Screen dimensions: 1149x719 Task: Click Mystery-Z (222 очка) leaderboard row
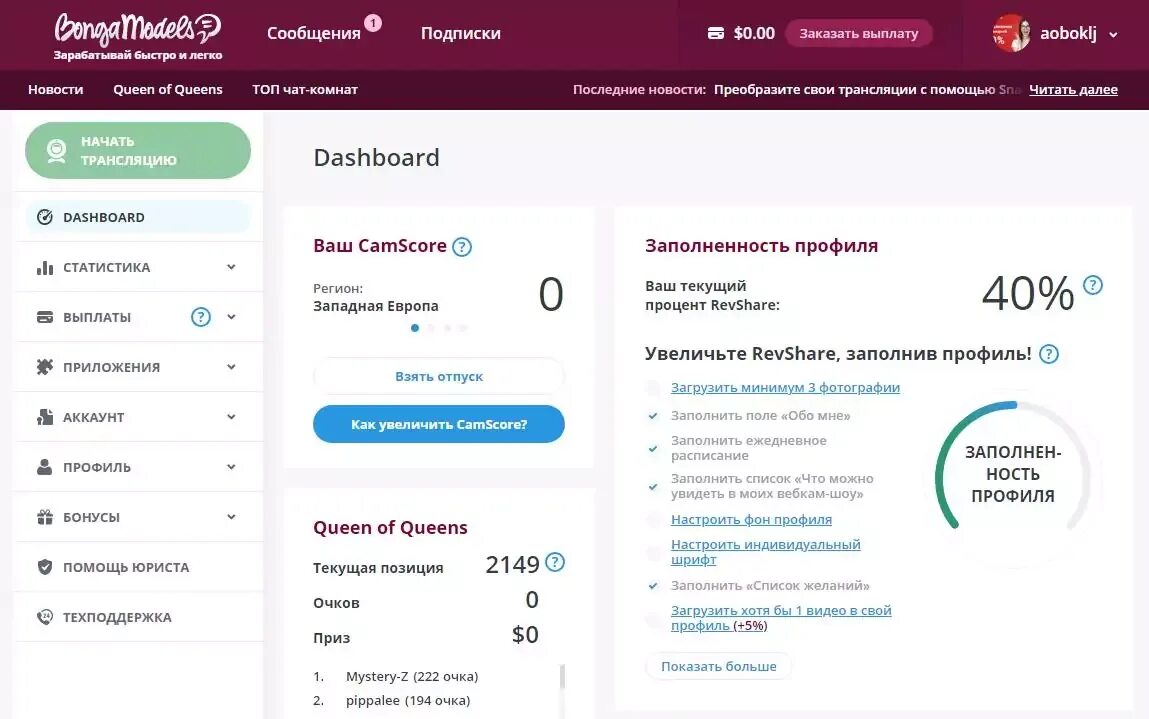[x=411, y=676]
